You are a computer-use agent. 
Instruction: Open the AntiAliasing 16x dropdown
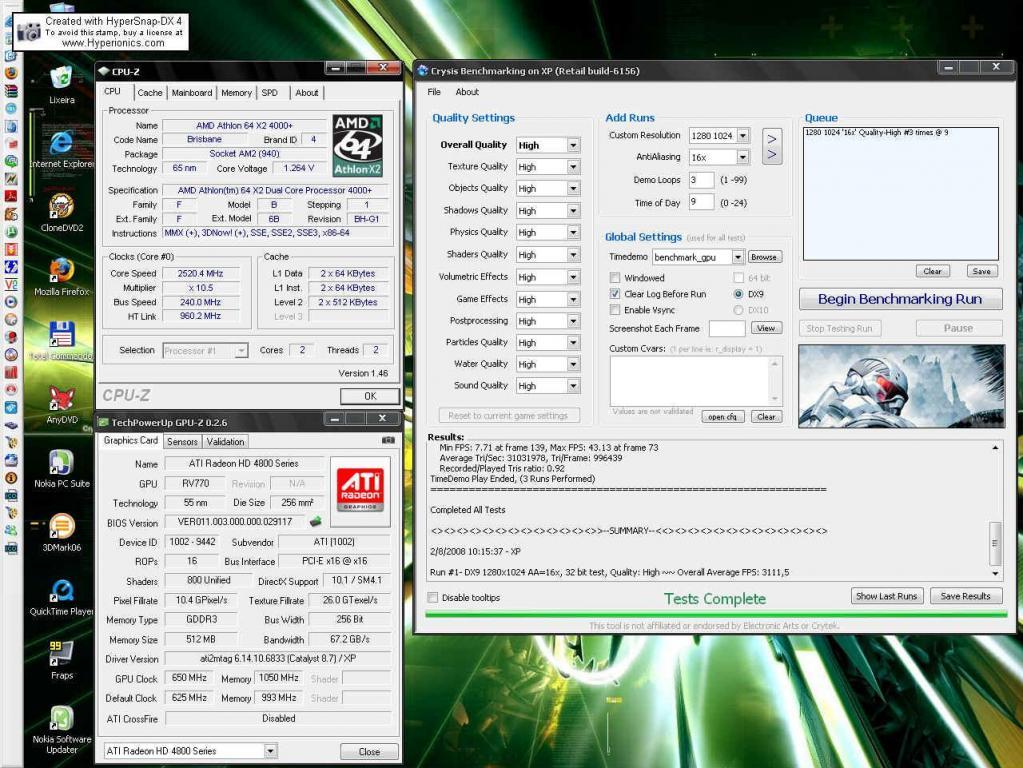(x=743, y=157)
